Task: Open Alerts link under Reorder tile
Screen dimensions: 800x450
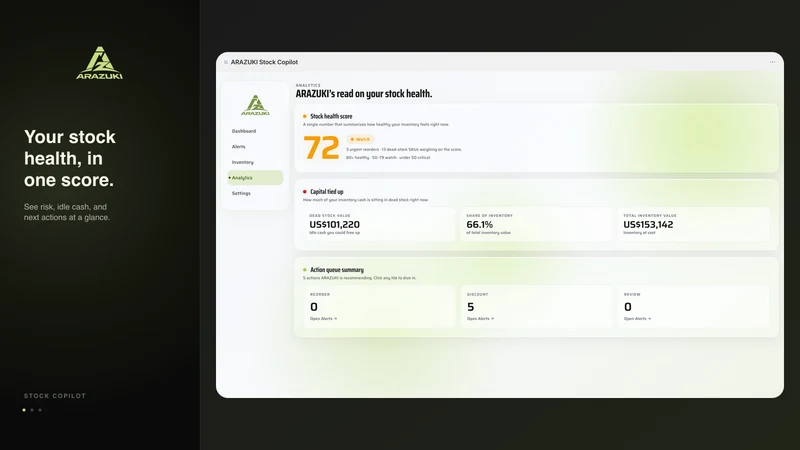Action: (323, 319)
